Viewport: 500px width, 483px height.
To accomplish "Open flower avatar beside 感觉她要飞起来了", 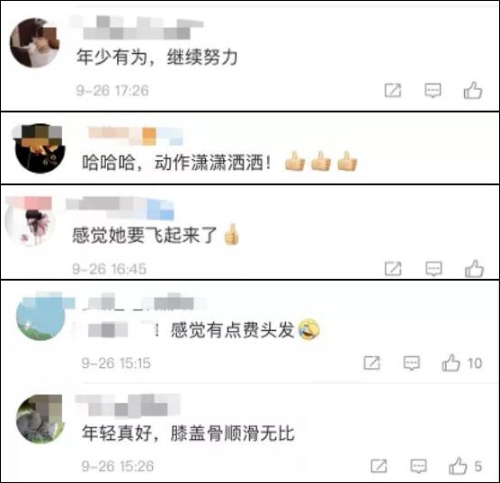I will pyautogui.click(x=30, y=222).
